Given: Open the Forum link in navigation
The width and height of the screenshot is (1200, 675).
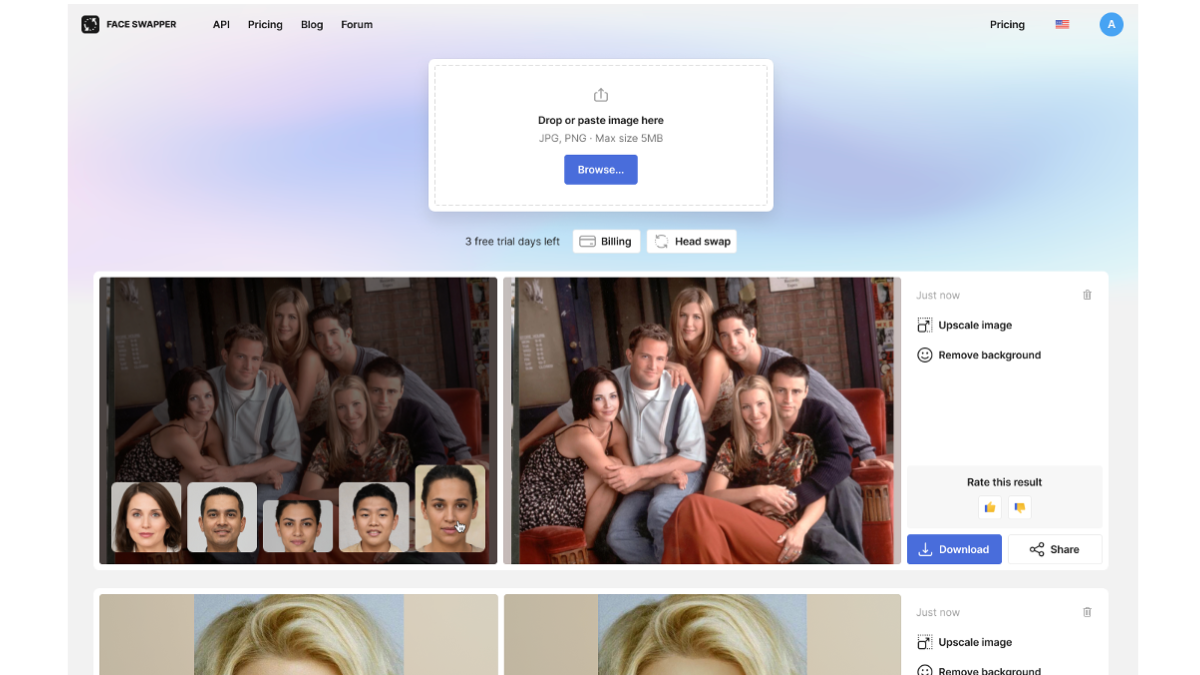Looking at the screenshot, I should tap(357, 24).
